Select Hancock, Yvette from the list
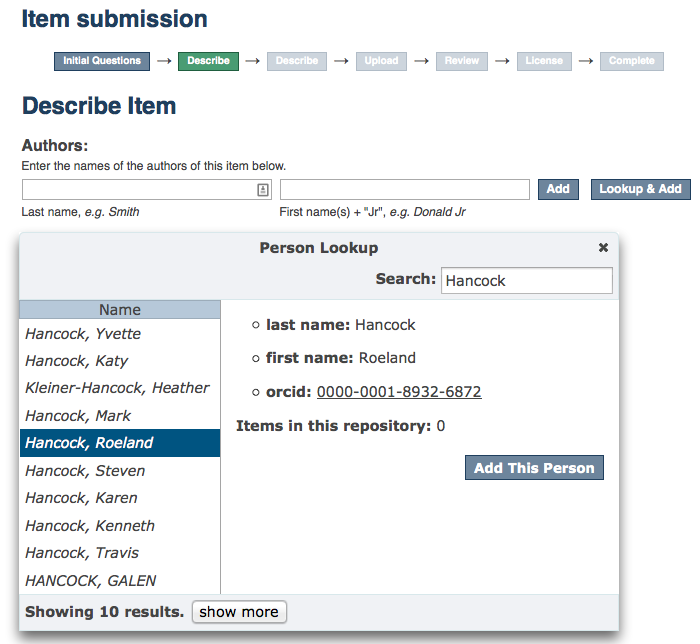The width and height of the screenshot is (700, 644). (83, 334)
